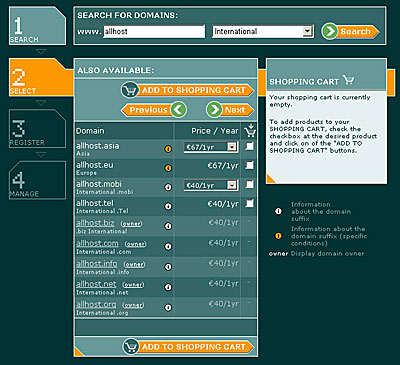
Task: Click the allhost.asia domain name text
Action: point(97,146)
